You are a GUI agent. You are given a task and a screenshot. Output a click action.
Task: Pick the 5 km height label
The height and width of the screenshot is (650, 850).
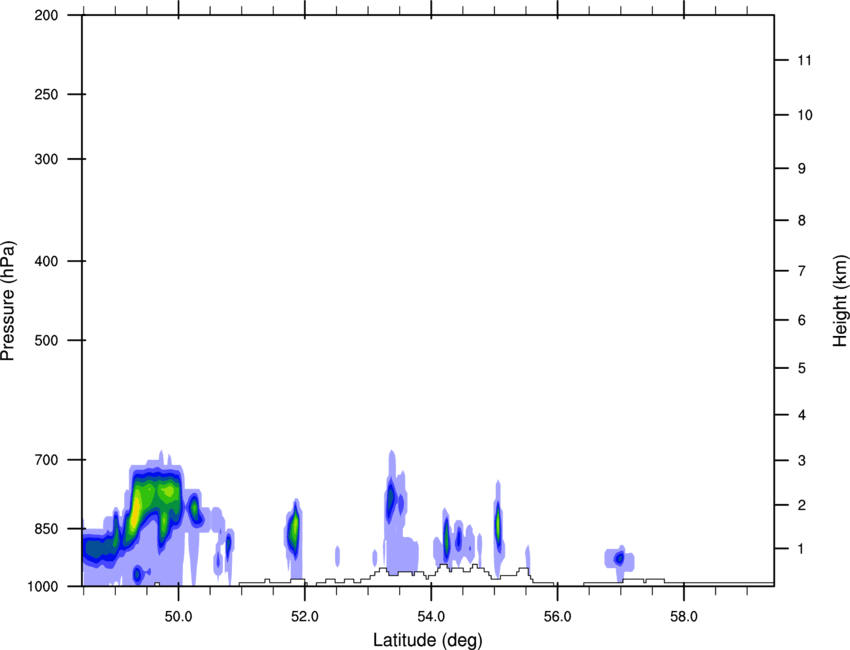click(802, 369)
